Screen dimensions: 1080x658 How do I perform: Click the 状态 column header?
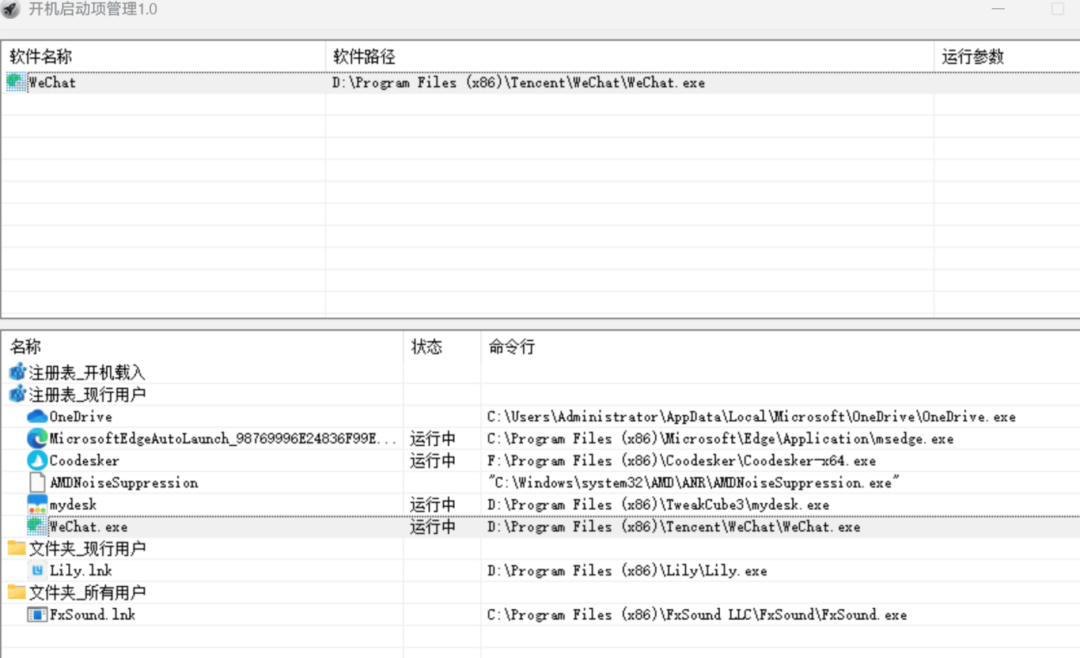pos(442,347)
